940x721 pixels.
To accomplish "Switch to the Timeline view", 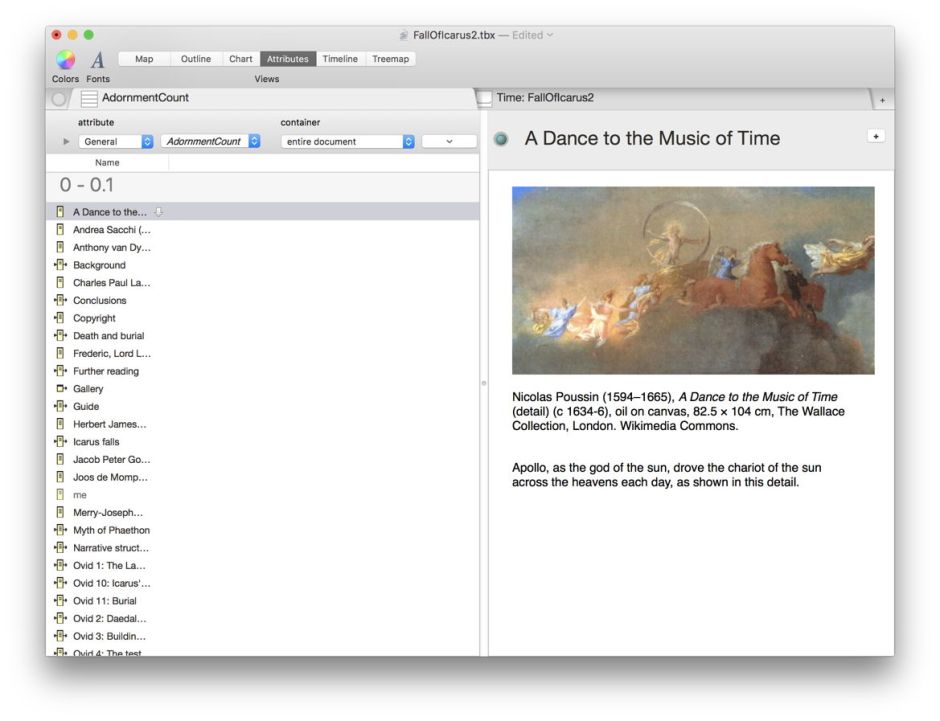I will [x=340, y=59].
